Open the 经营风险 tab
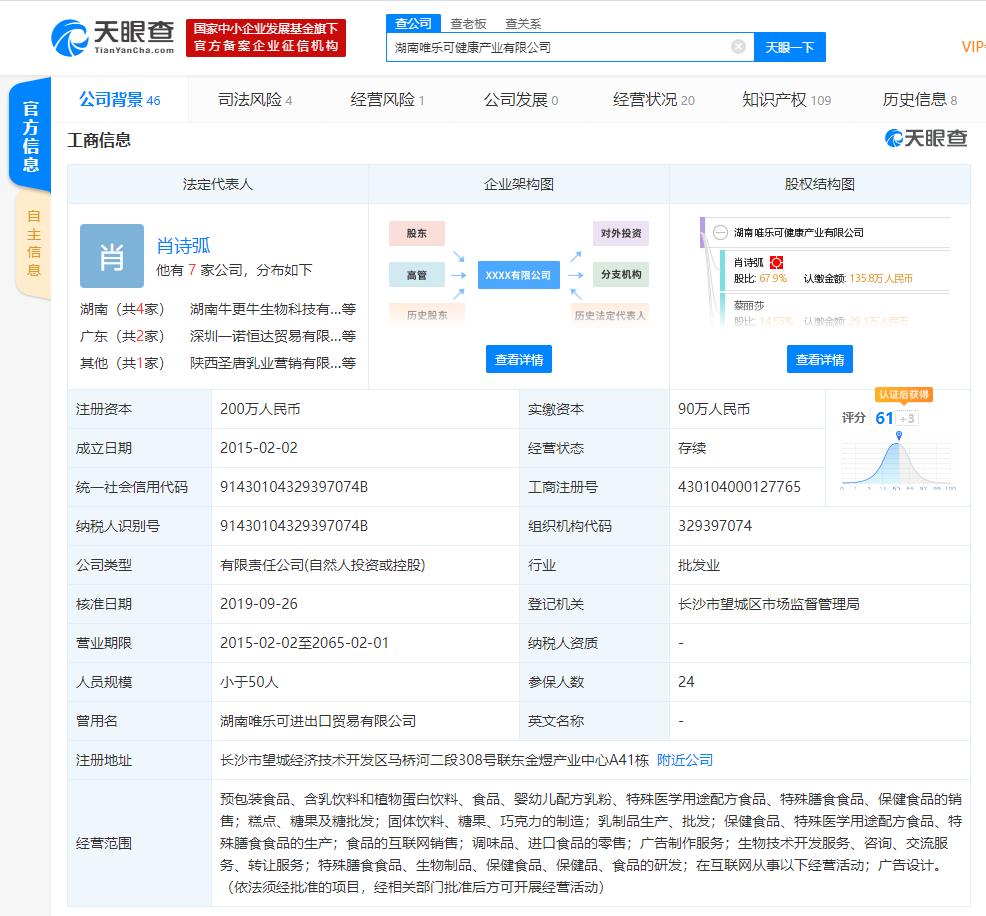 pos(387,99)
